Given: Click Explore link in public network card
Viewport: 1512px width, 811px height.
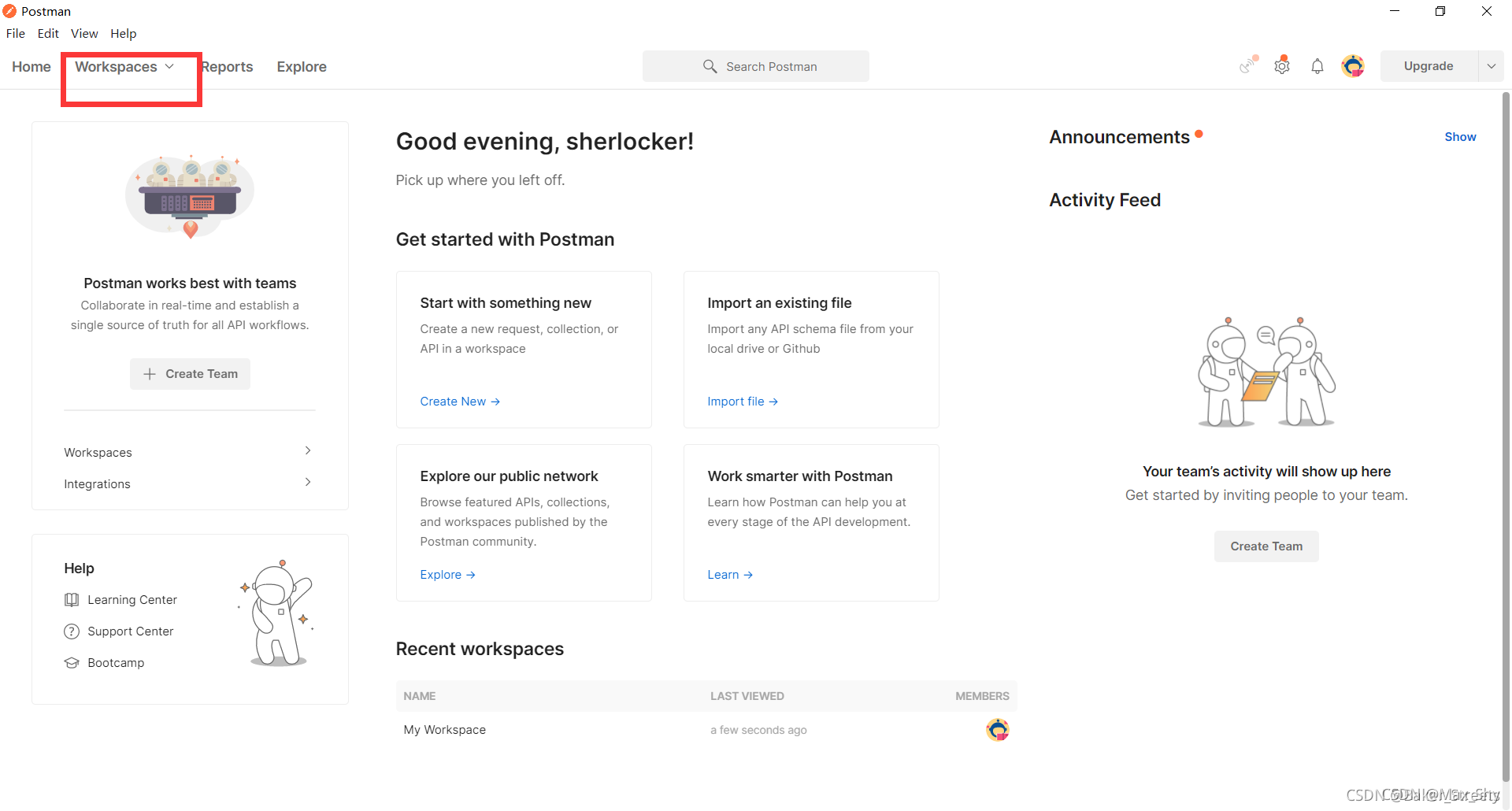Looking at the screenshot, I should click(x=447, y=575).
